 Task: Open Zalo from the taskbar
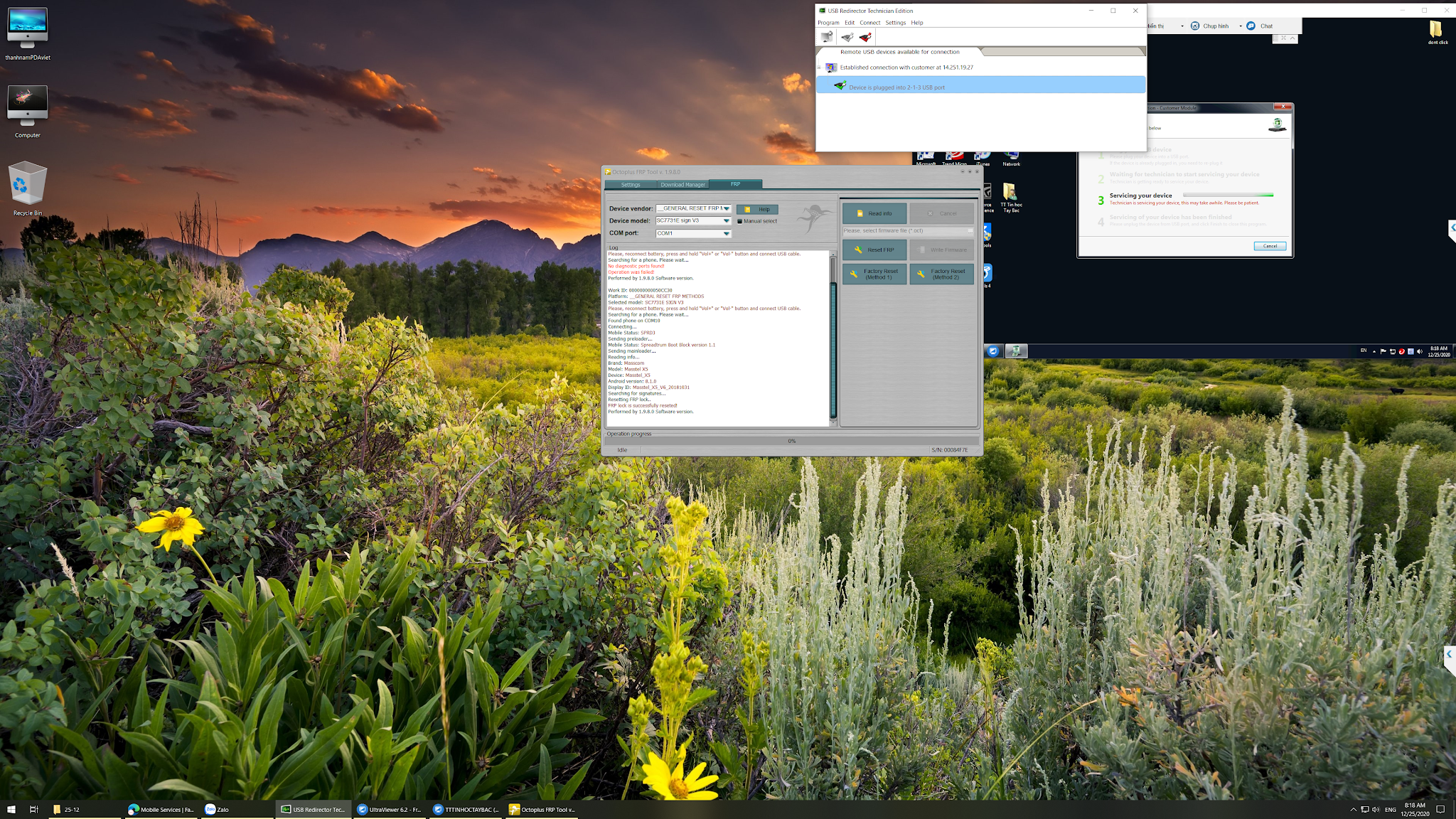tap(217, 809)
